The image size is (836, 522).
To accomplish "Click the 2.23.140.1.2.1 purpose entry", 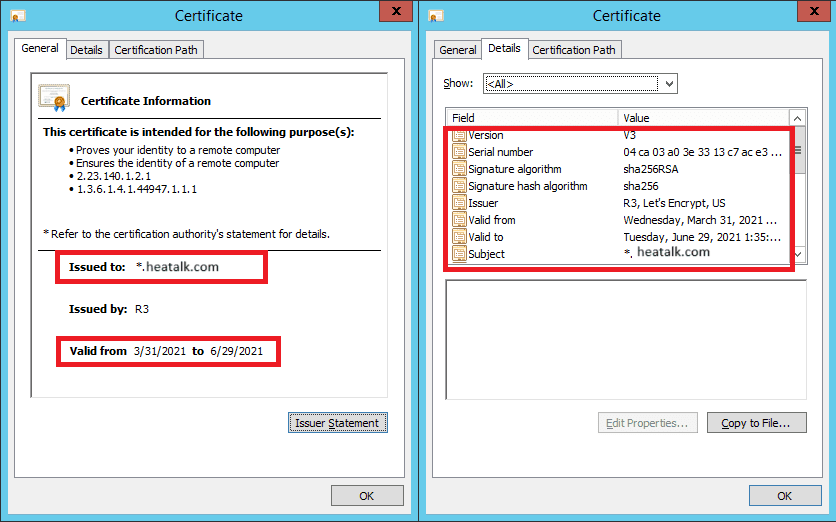I will pyautogui.click(x=114, y=176).
